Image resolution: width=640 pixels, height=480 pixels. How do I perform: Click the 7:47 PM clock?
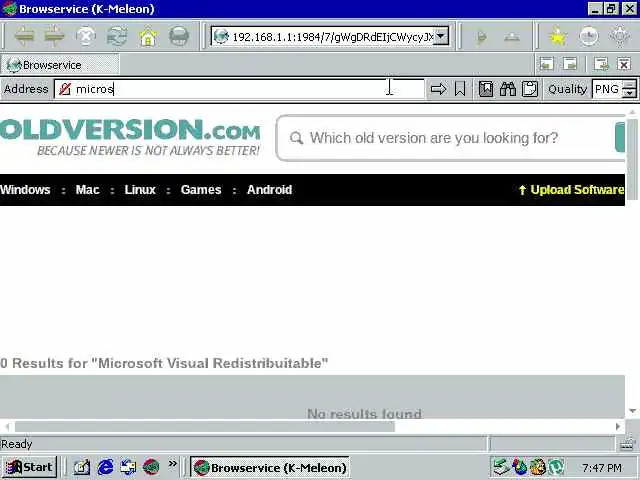point(602,467)
